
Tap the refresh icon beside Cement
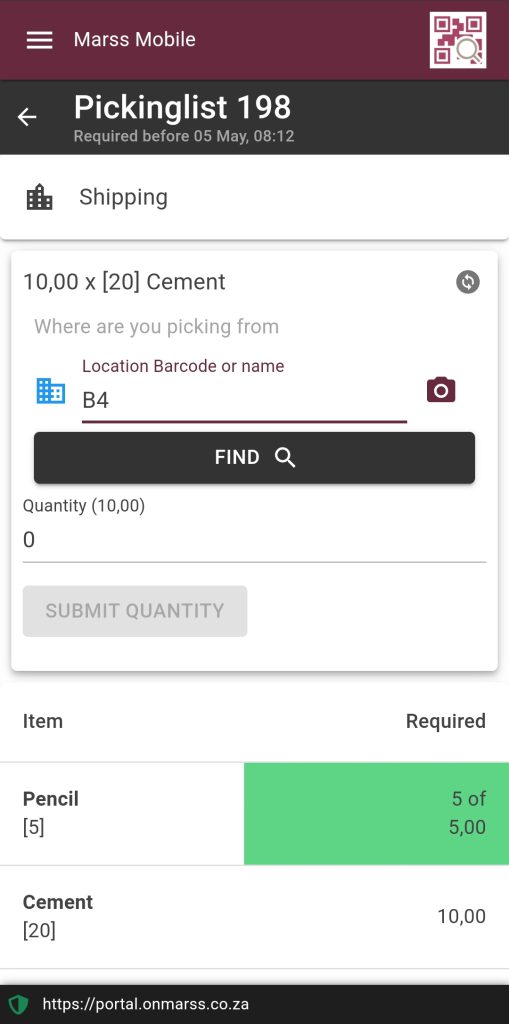467,282
